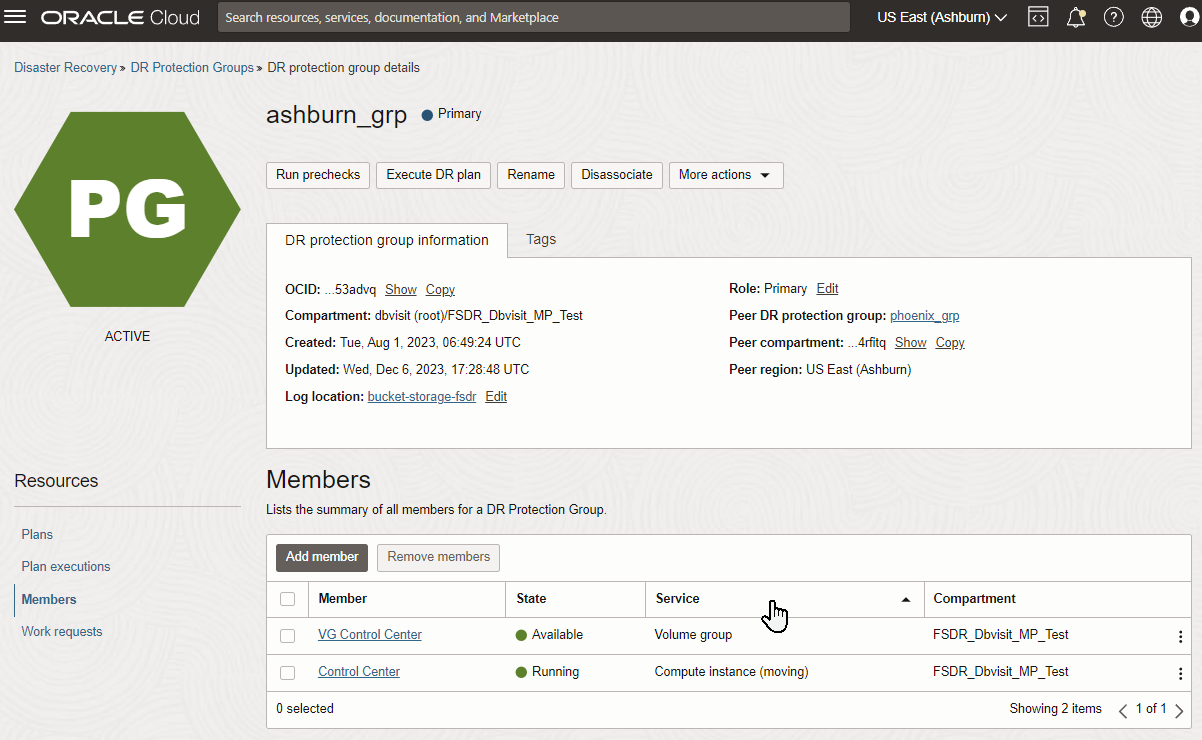Click Edit link next to Role
Screen dimensions: 1202x740
tap(827, 289)
